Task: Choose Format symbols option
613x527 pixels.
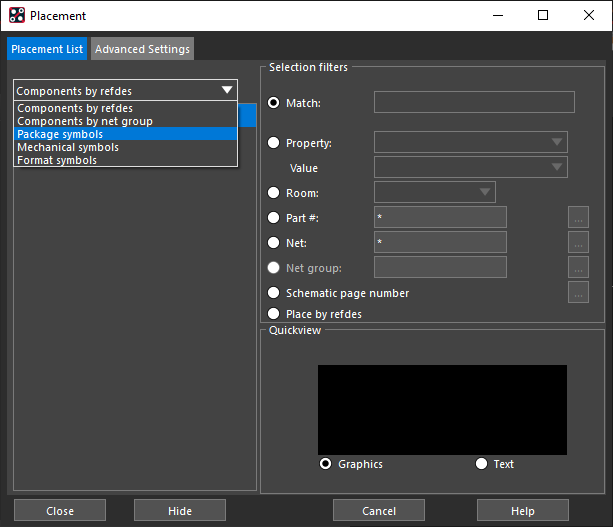Action: click(125, 160)
